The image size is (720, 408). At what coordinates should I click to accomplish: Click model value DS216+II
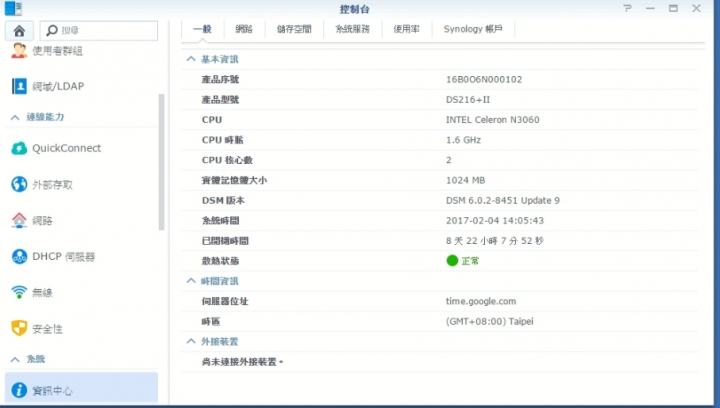click(x=468, y=100)
